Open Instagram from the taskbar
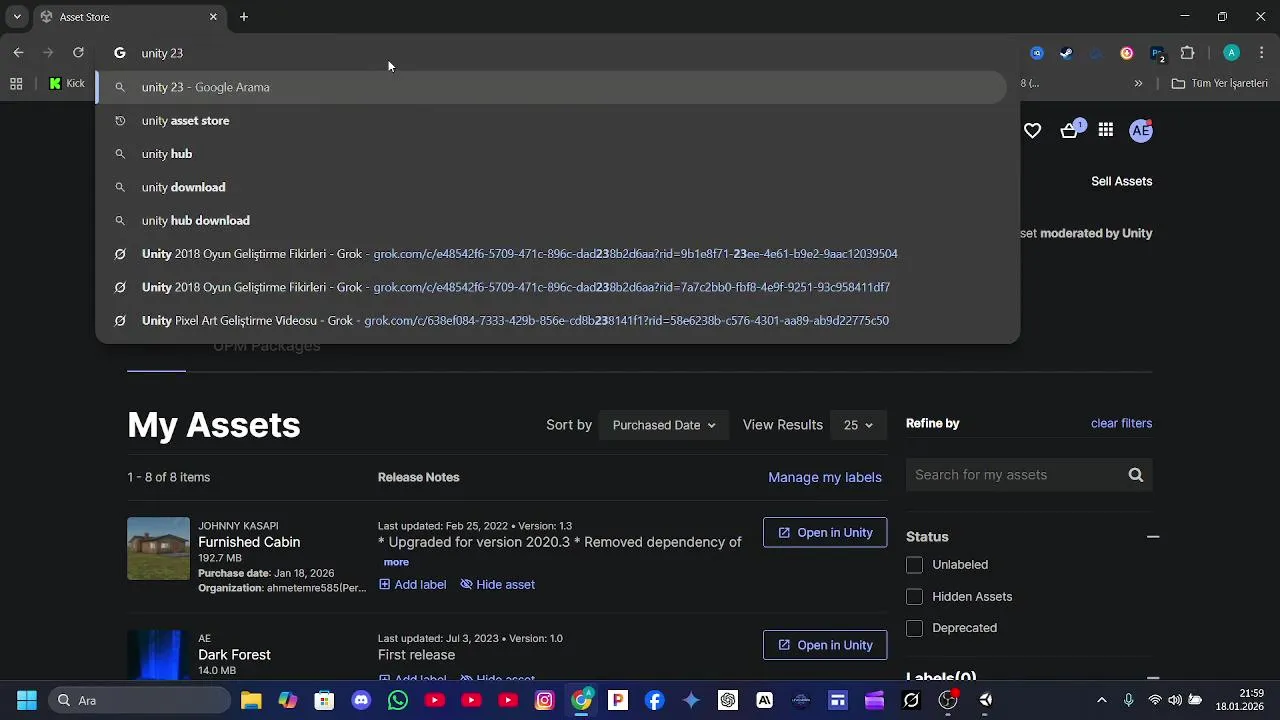Image resolution: width=1280 pixels, height=720 pixels. coord(544,700)
